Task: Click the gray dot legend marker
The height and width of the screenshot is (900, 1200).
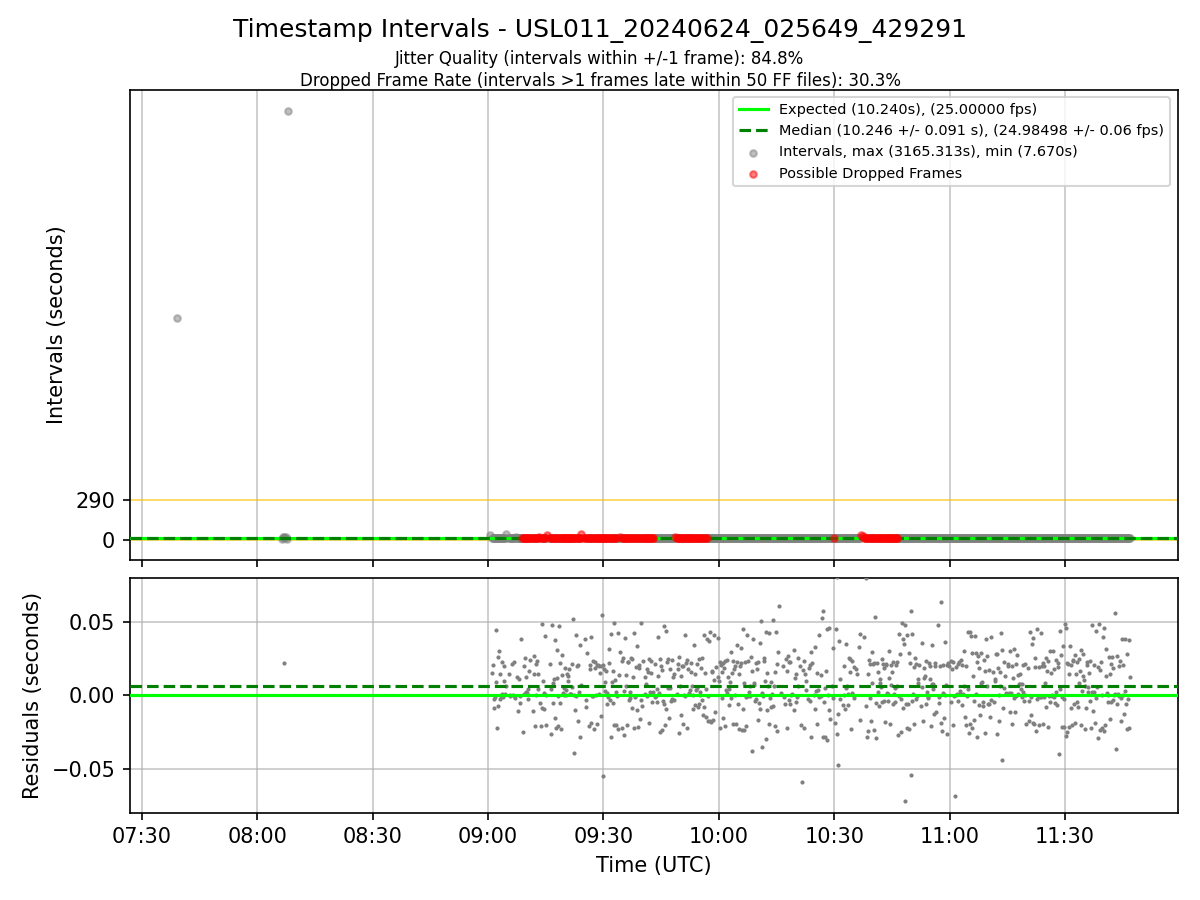Action: [x=753, y=152]
